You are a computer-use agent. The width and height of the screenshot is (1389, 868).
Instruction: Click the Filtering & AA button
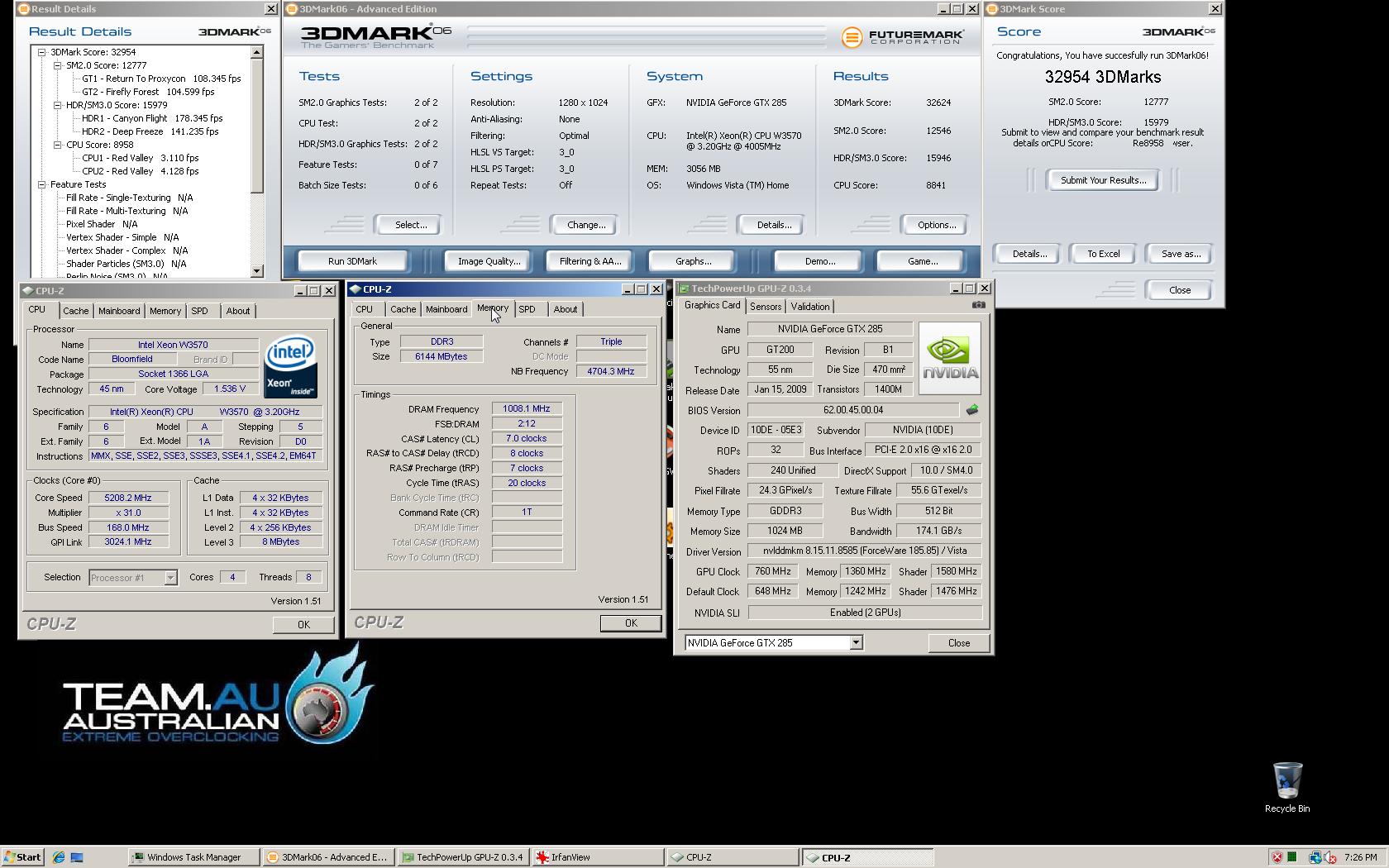click(590, 261)
